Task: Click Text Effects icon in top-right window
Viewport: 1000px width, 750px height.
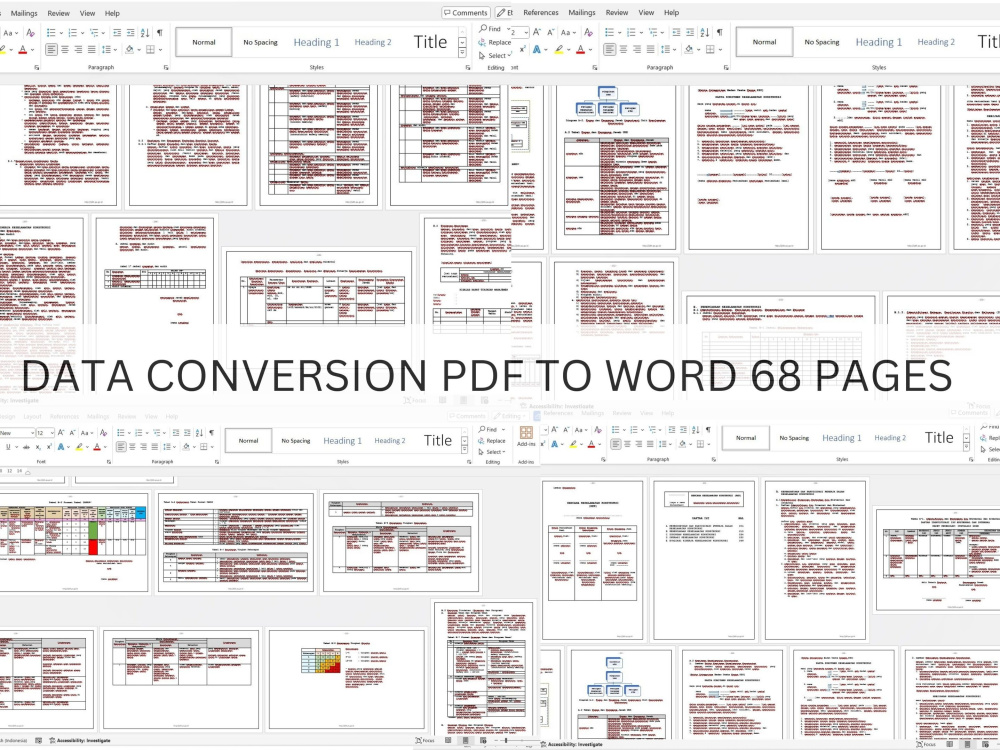Action: (537, 50)
